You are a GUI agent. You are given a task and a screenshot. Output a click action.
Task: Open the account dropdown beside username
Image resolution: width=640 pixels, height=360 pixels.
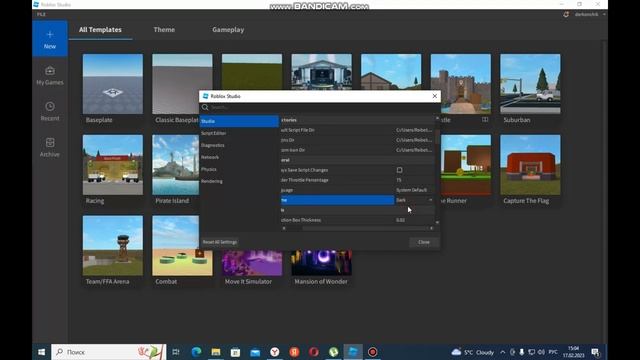tap(604, 14)
